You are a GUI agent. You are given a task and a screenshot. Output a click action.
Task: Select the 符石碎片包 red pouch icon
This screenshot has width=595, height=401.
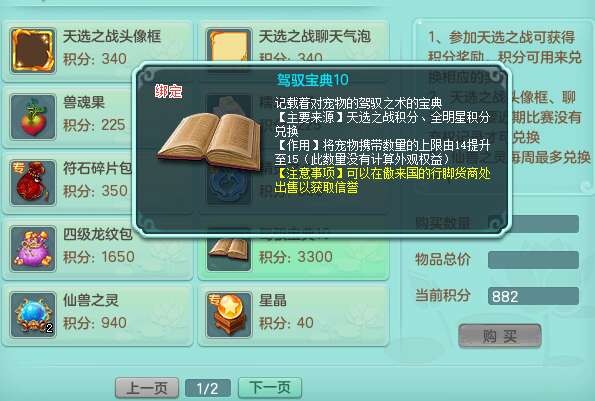(33, 182)
